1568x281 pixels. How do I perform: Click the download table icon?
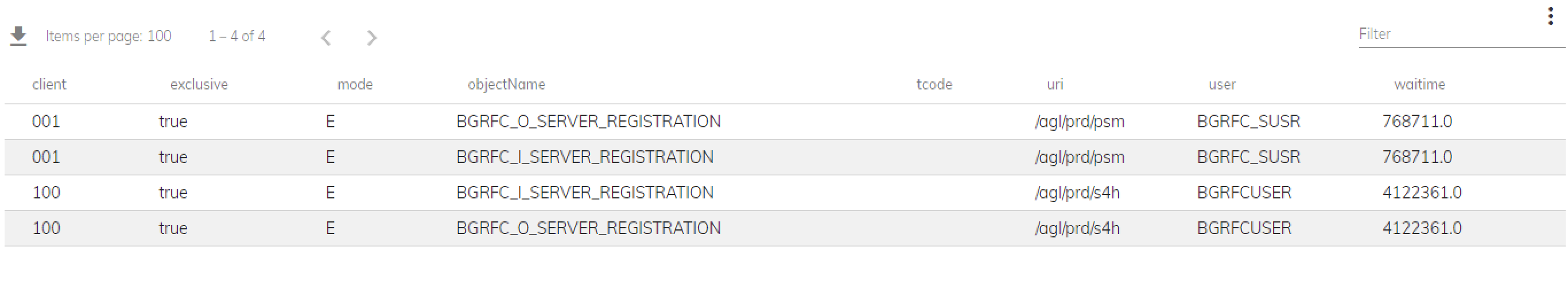coord(18,37)
